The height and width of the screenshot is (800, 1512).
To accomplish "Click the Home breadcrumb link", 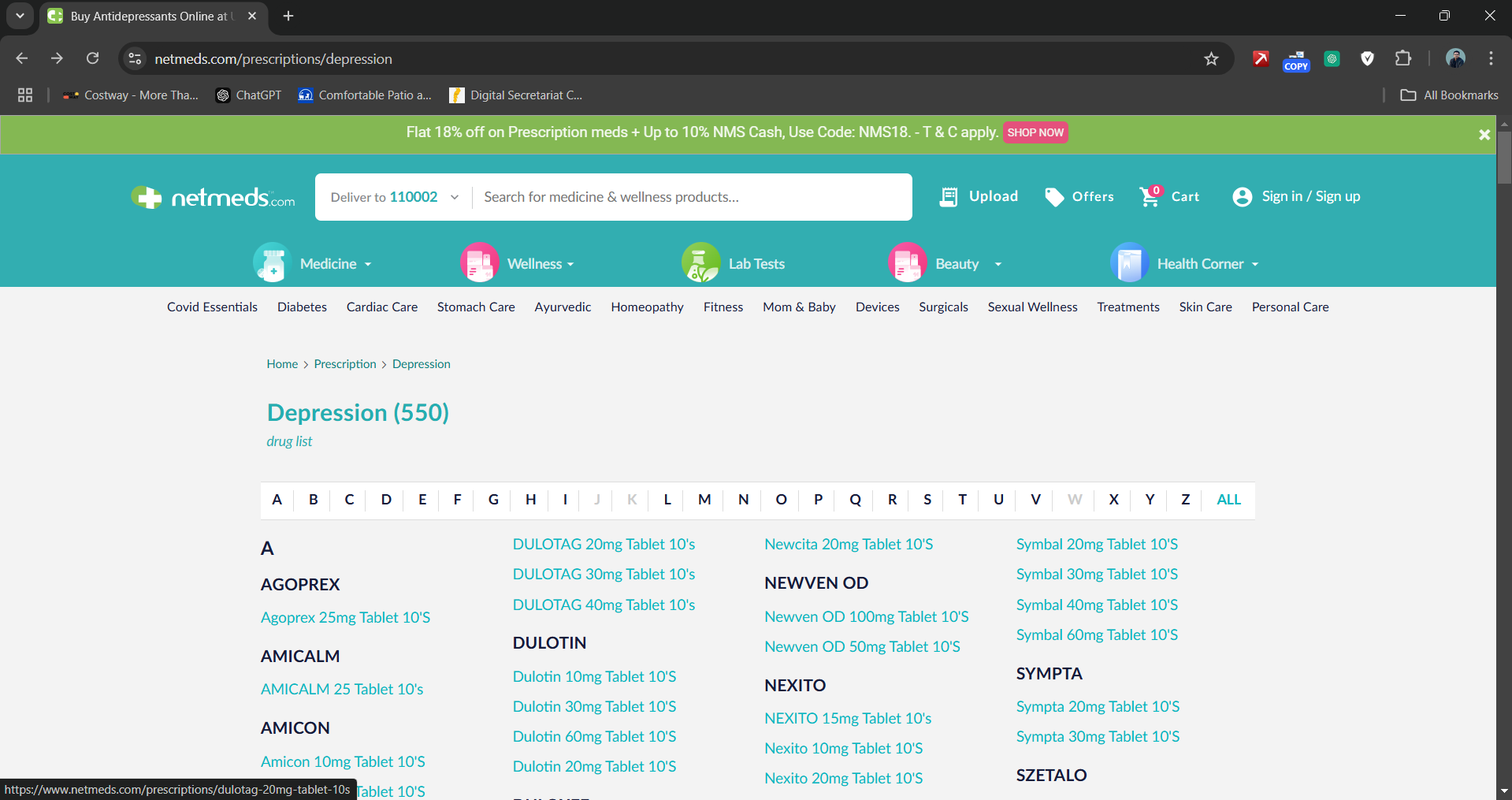I will click(282, 363).
